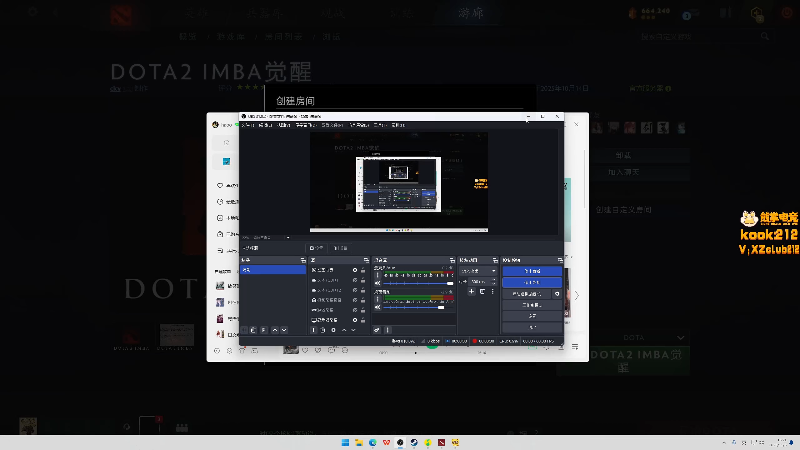Go back using Dota 2 header arrow

[56, 12]
